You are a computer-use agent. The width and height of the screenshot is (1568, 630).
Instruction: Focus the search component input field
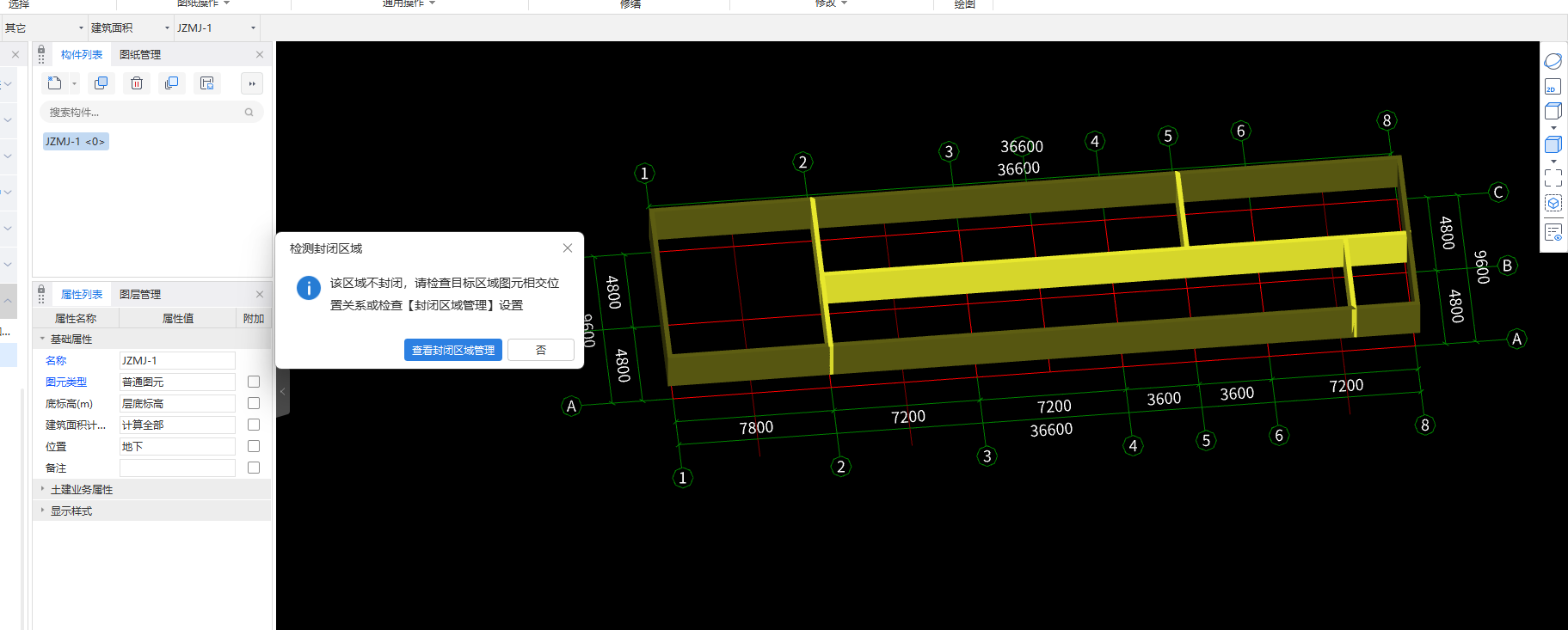pyautogui.click(x=151, y=112)
